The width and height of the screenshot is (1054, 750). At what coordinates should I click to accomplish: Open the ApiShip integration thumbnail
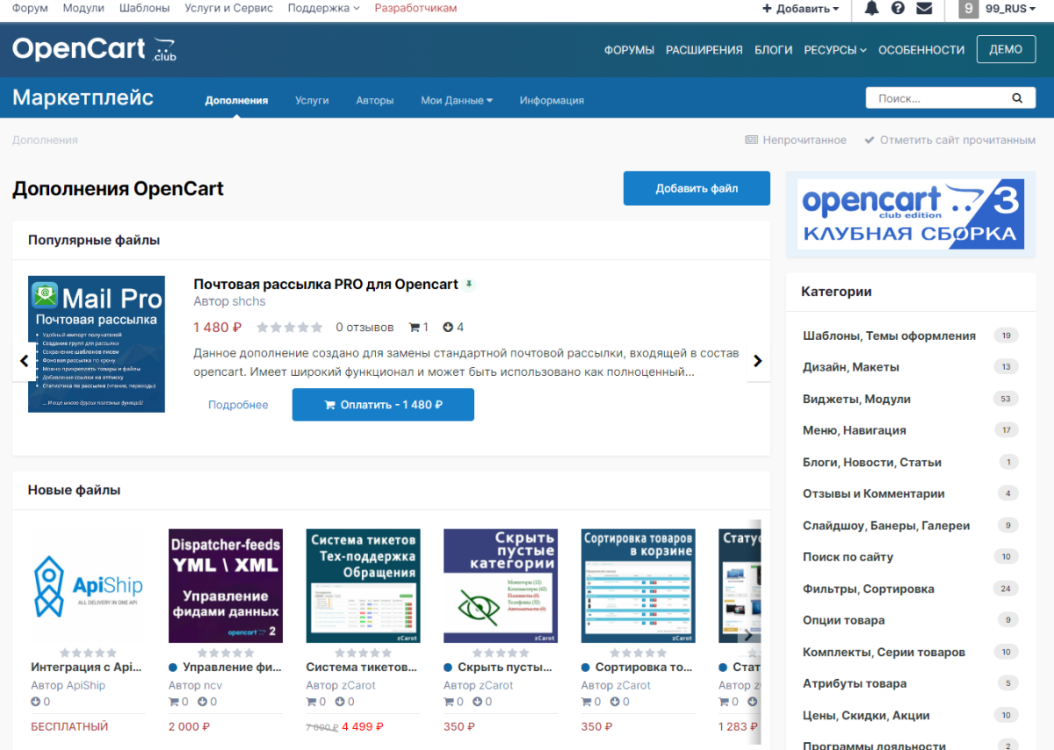(x=87, y=586)
